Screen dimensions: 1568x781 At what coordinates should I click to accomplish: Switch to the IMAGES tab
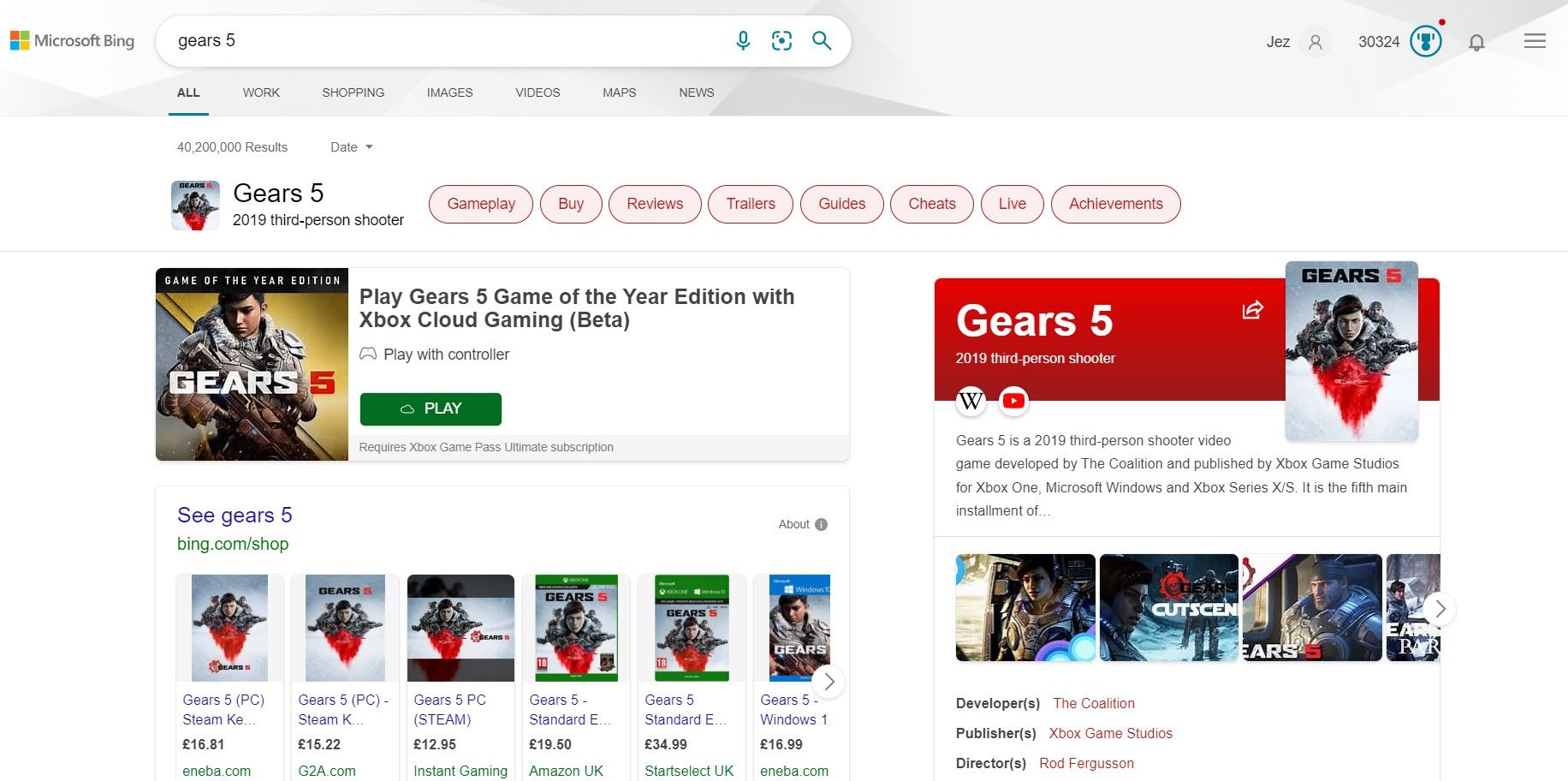pos(449,92)
